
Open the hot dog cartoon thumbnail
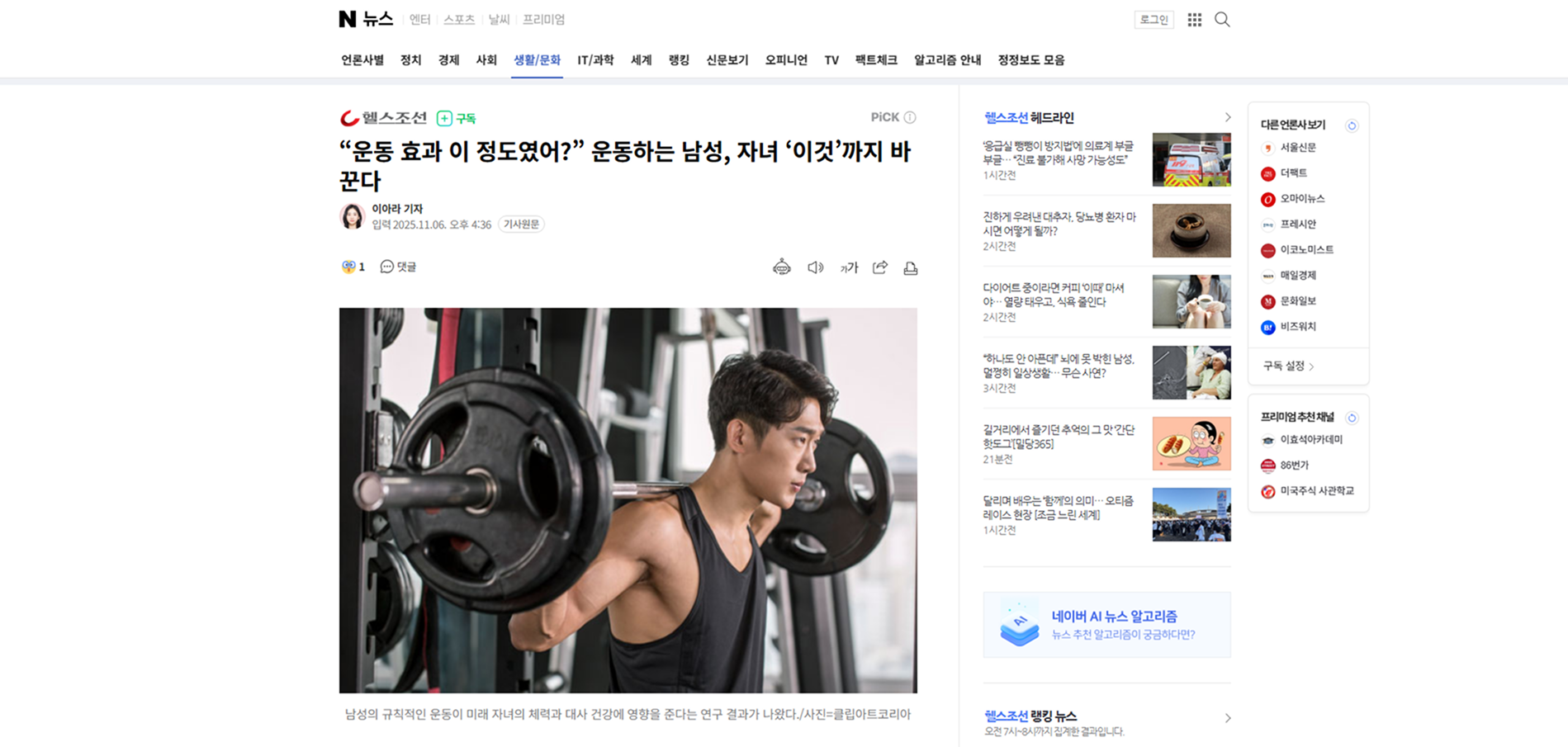point(1191,443)
